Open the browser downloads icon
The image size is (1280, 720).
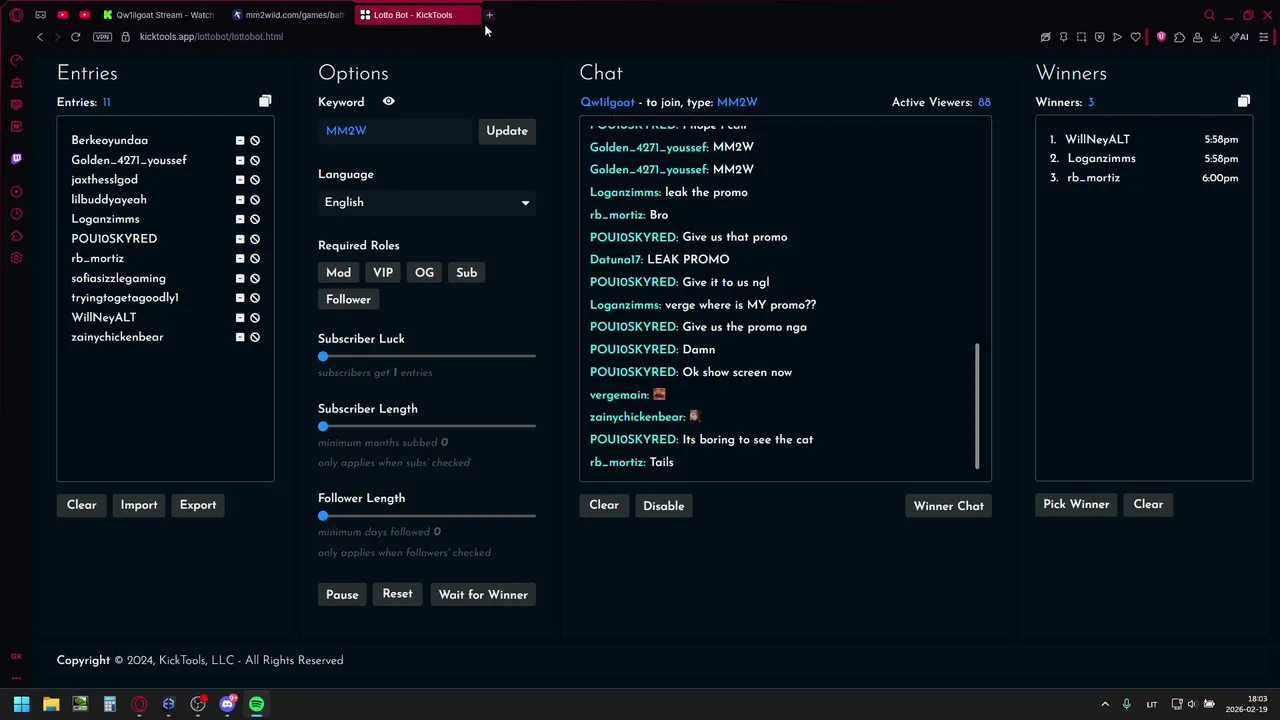tap(1215, 37)
